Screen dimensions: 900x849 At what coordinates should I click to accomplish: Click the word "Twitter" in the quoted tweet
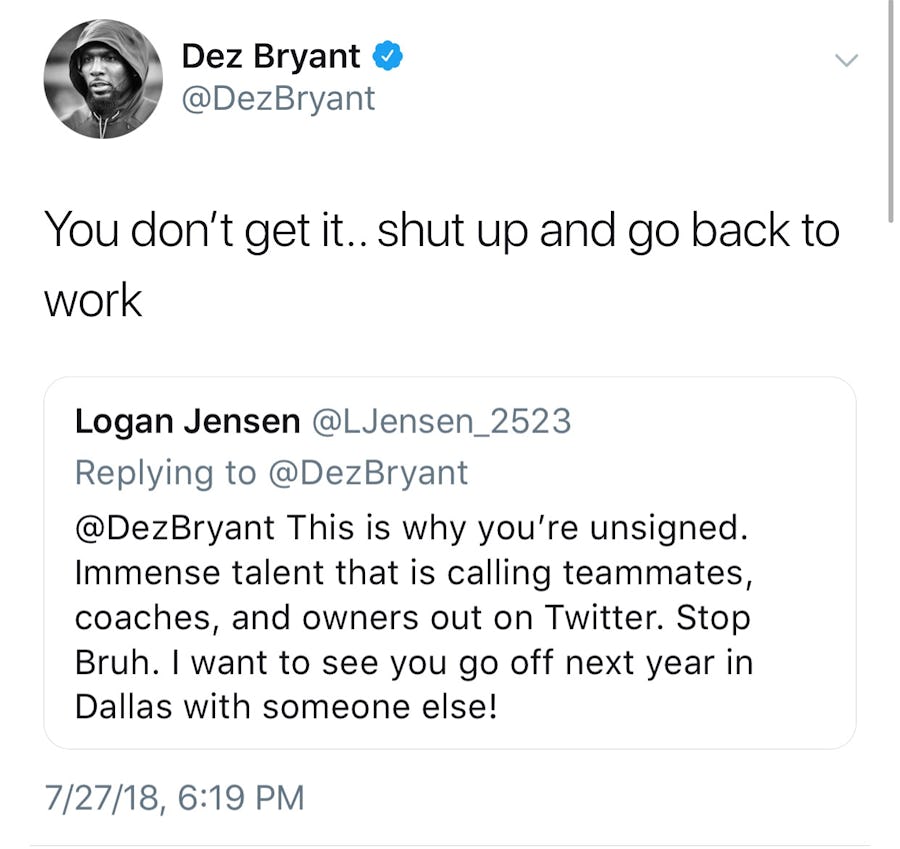[x=603, y=618]
